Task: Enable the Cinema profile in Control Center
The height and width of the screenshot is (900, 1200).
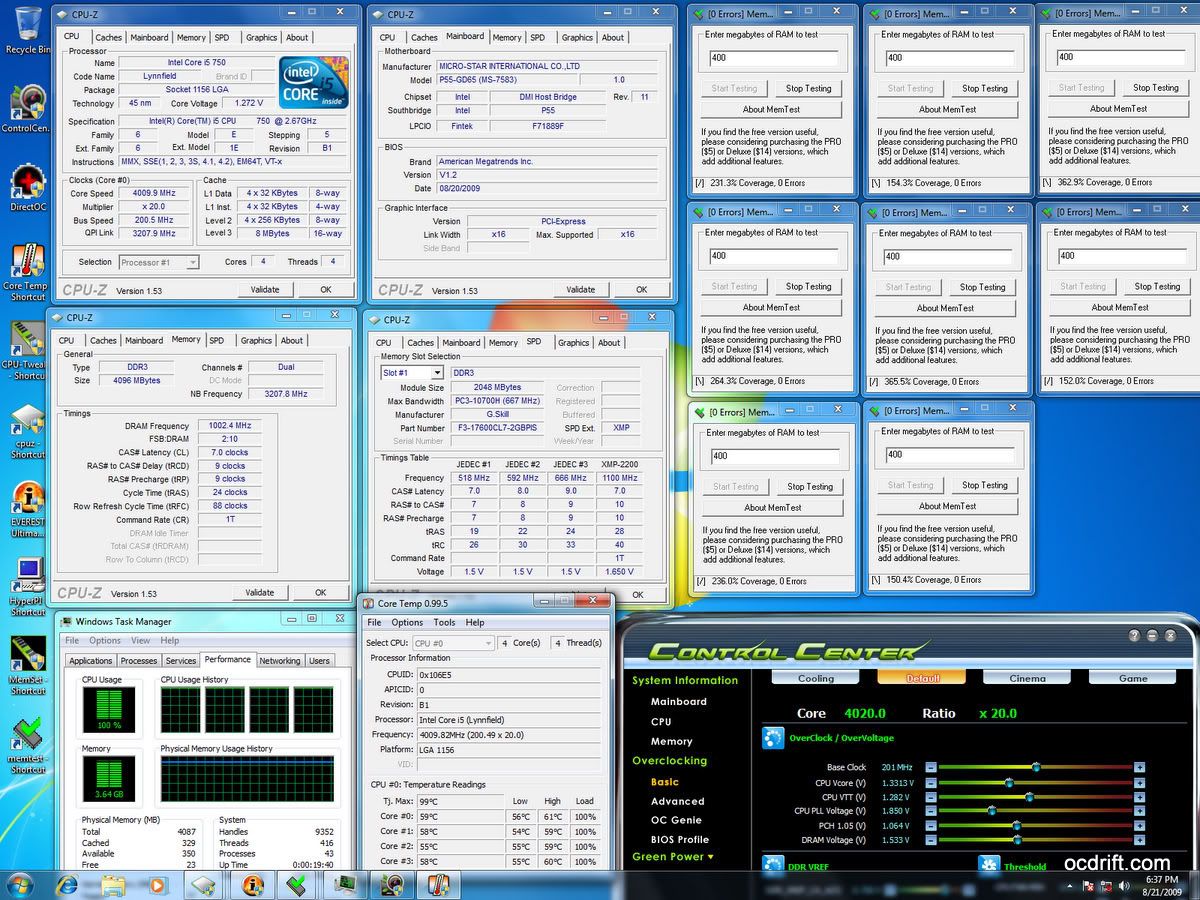Action: 1026,678
